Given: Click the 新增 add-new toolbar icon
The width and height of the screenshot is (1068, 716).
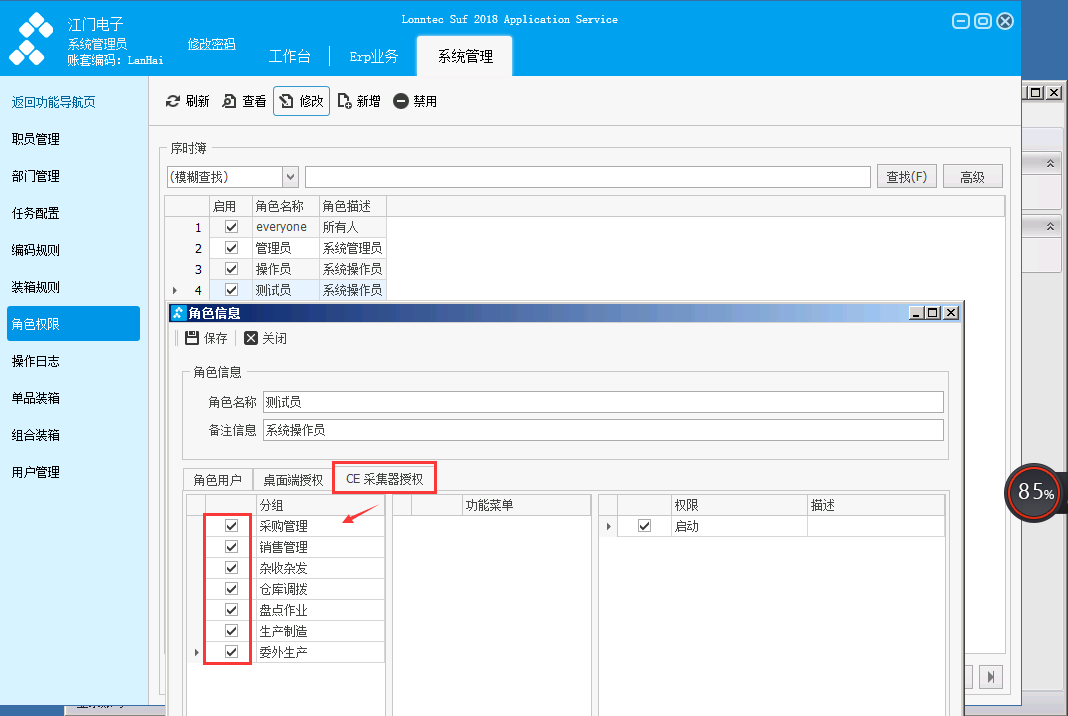Looking at the screenshot, I should click(x=345, y=102).
